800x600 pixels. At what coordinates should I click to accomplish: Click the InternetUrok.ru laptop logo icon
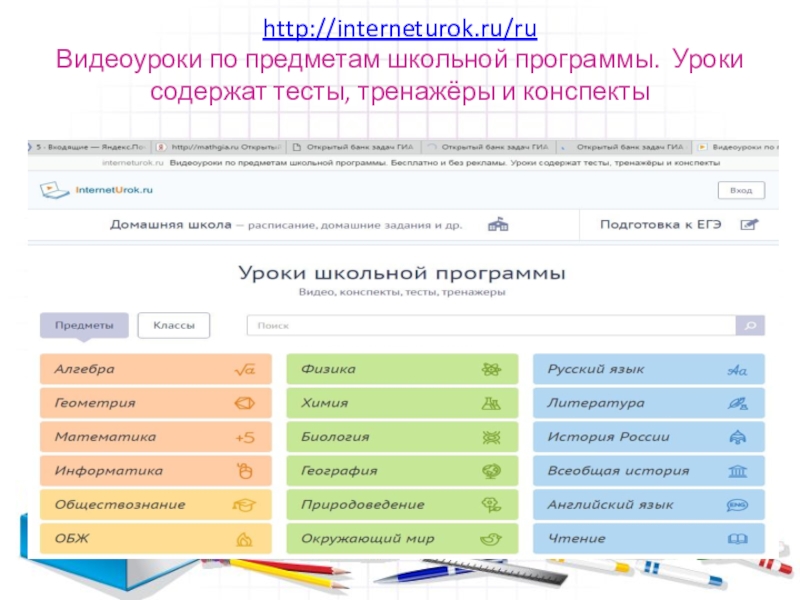(54, 190)
